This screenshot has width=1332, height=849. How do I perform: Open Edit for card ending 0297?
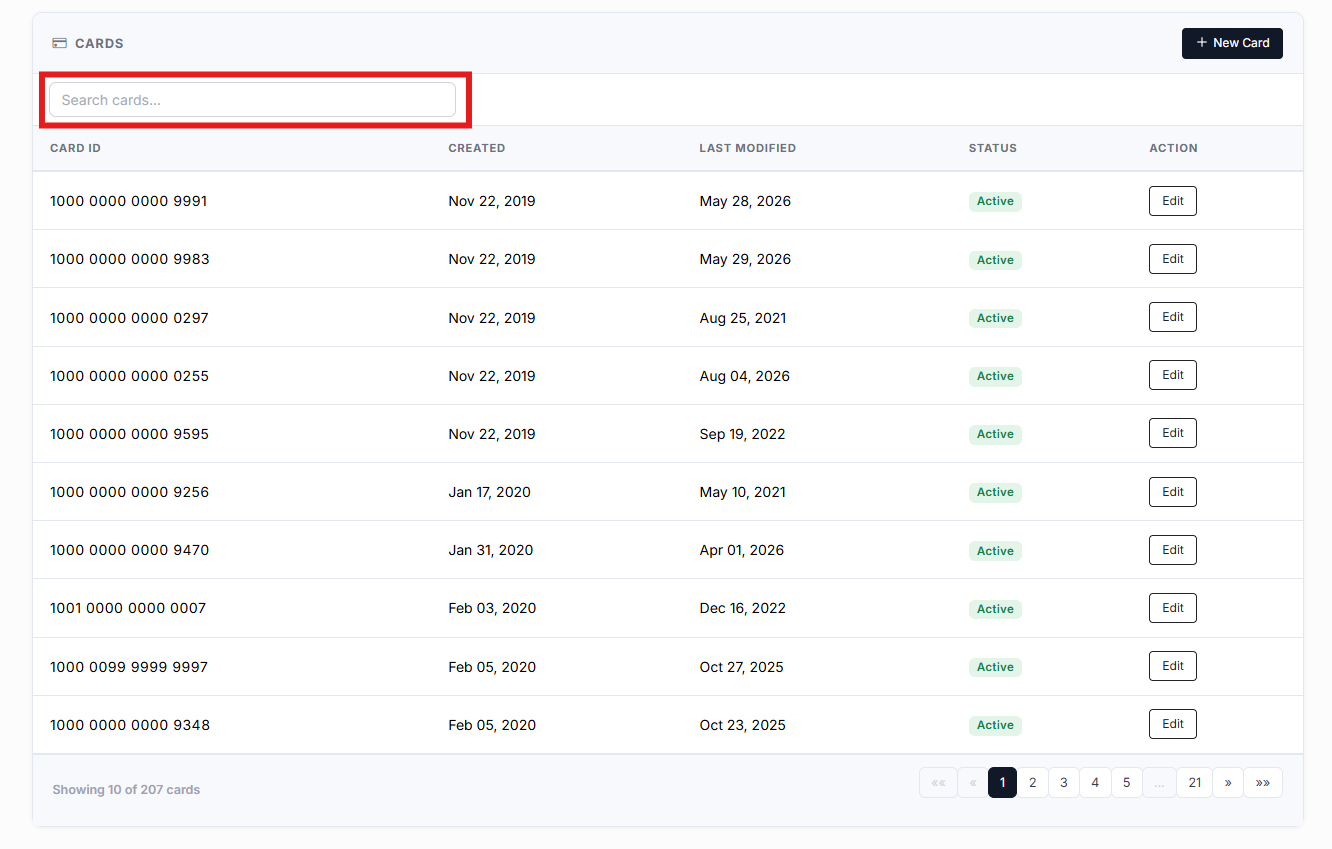(x=1172, y=317)
